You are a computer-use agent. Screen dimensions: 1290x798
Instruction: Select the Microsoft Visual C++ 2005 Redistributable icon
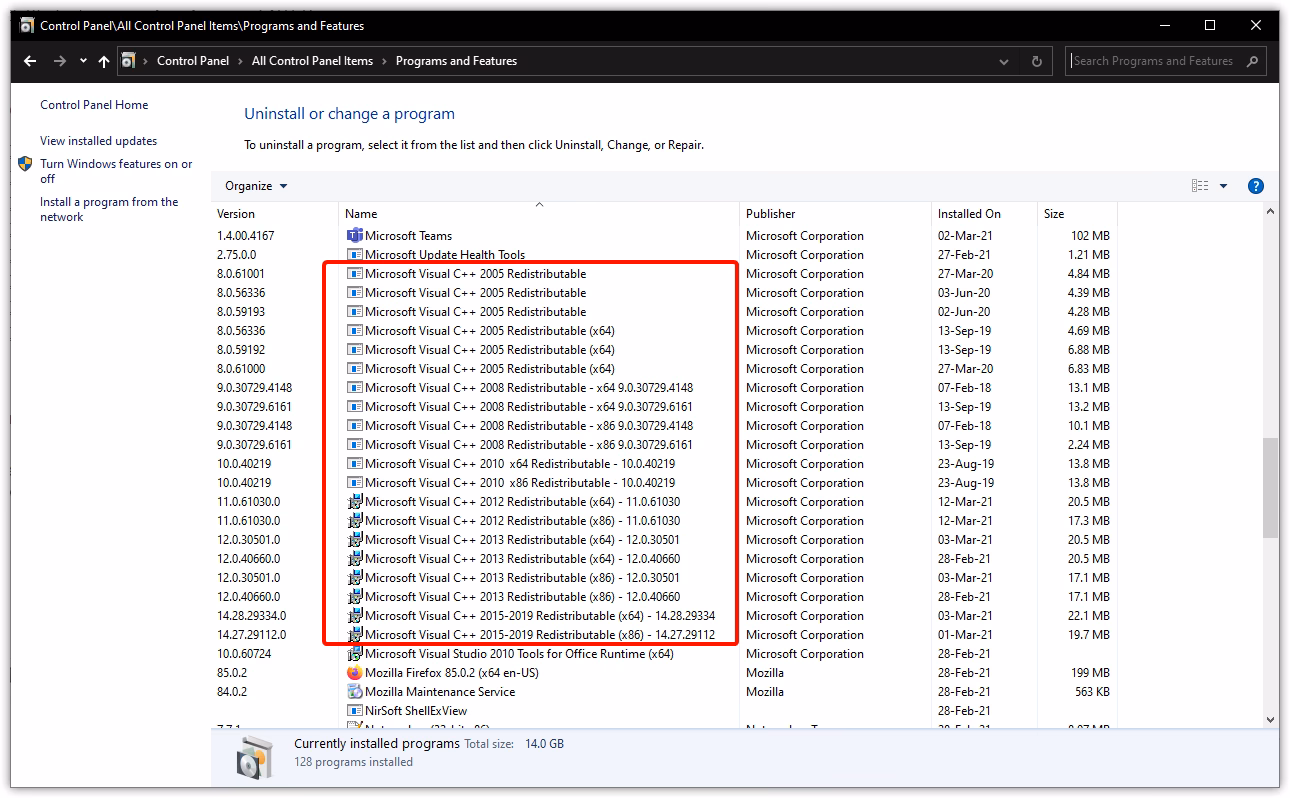[x=355, y=273]
